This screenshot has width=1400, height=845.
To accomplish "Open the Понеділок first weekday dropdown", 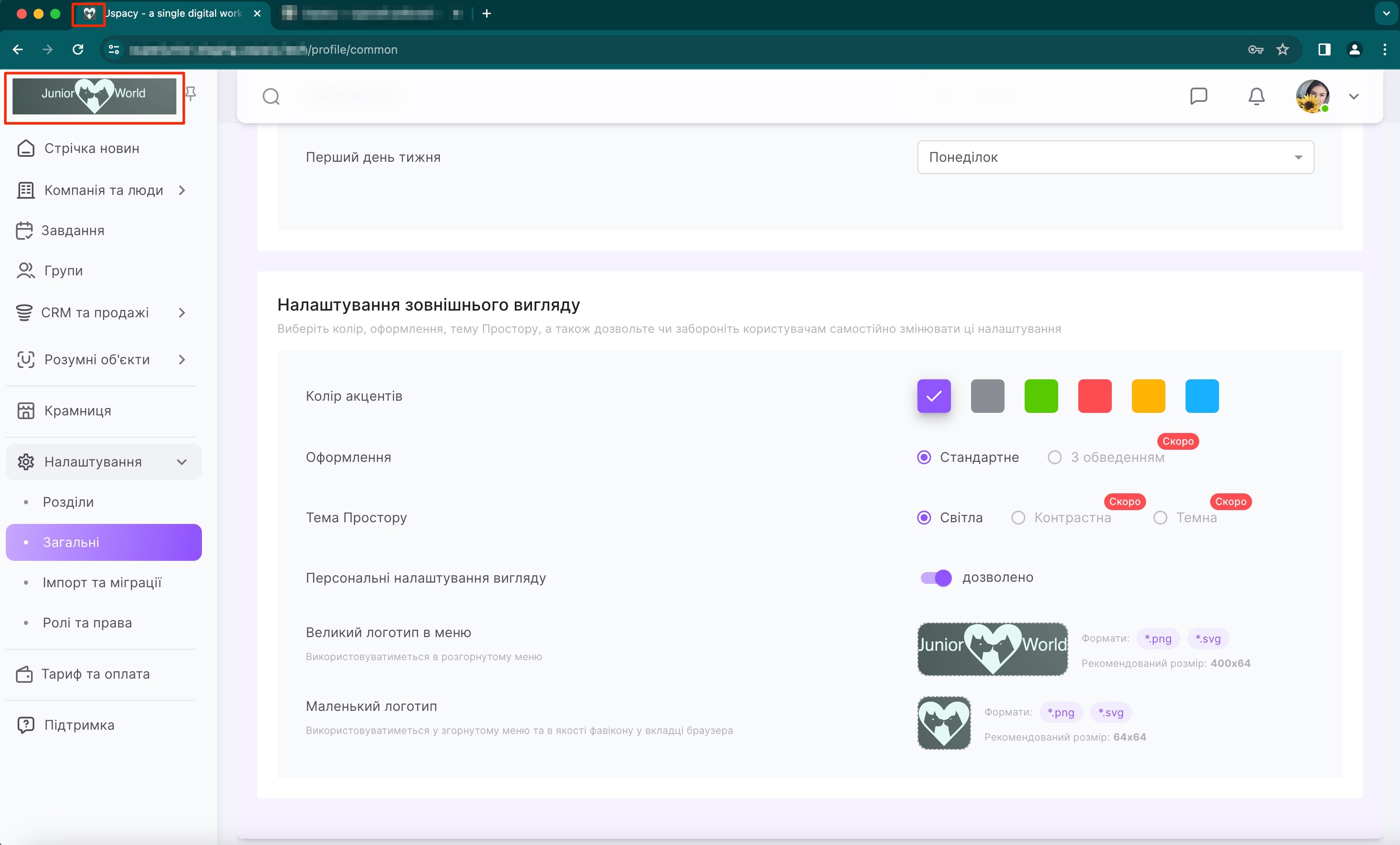I will (1115, 157).
